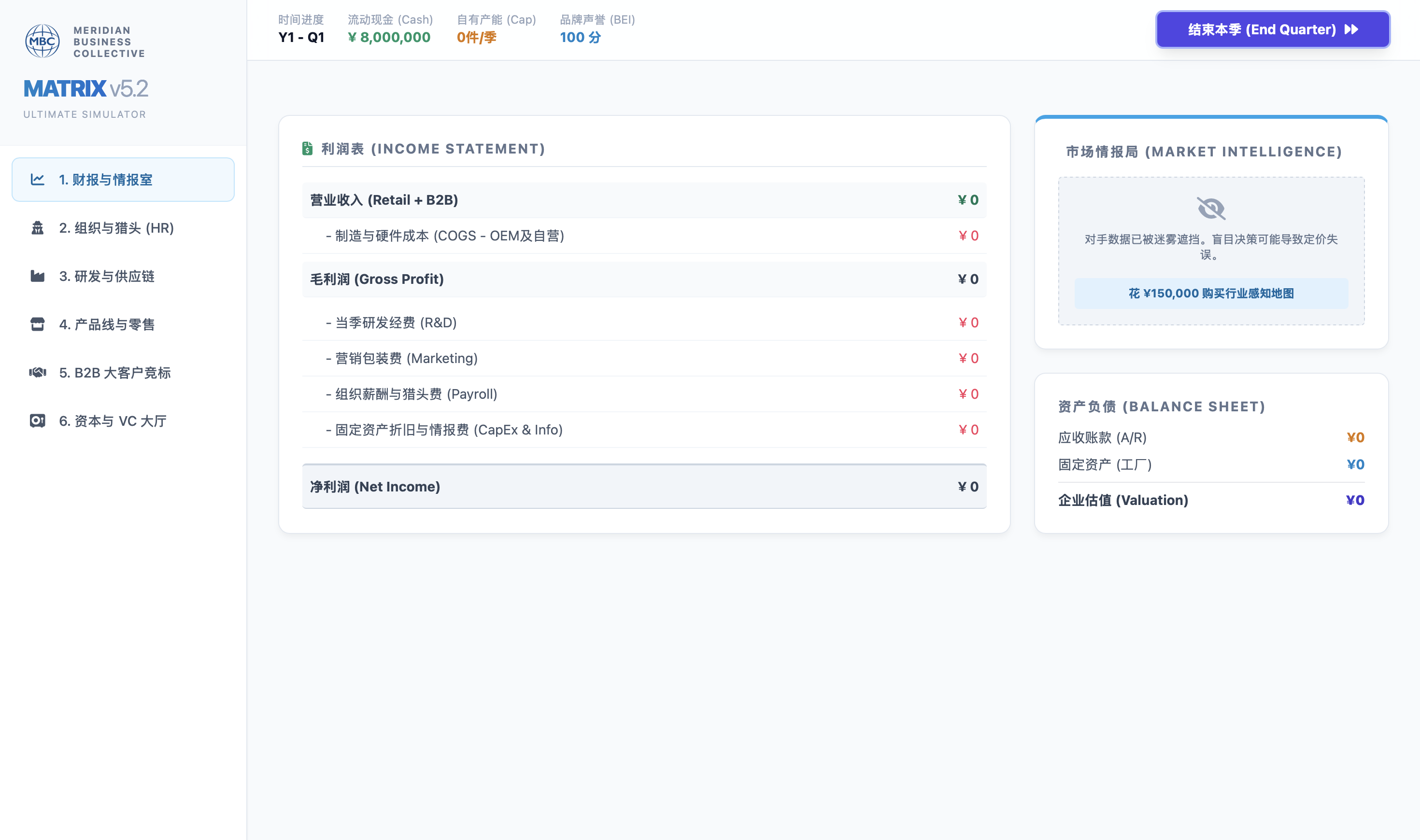Click the 对手数据已被迷雾遮挡 warning text
1420x840 pixels.
(x=1211, y=247)
